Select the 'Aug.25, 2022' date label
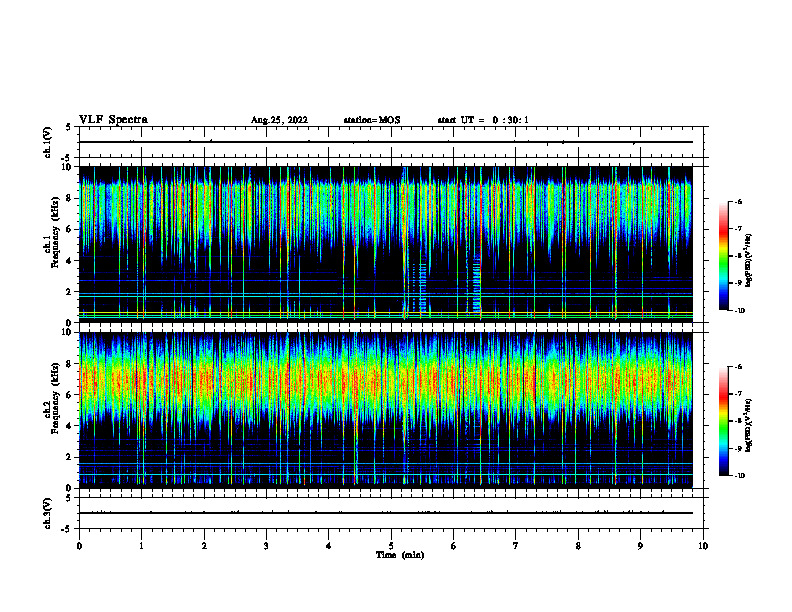The width and height of the screenshot is (792, 612). 279,120
